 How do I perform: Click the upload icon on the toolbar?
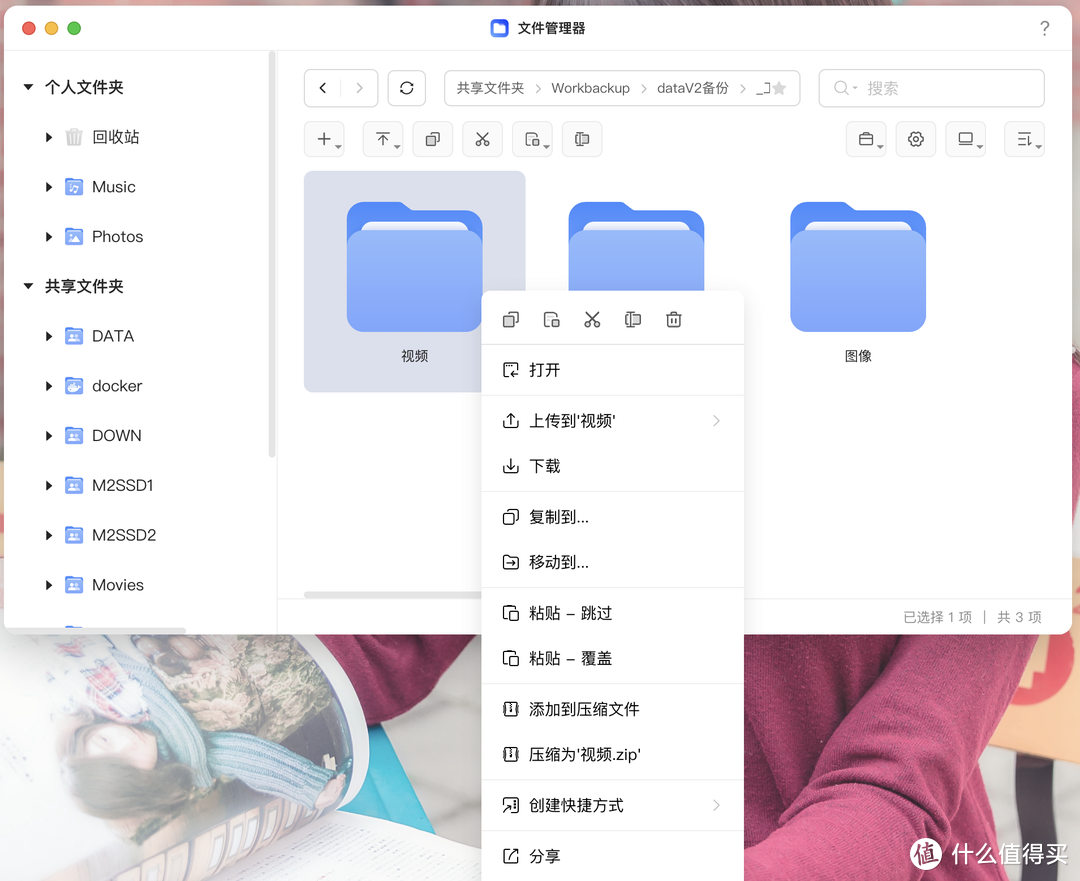click(x=382, y=139)
